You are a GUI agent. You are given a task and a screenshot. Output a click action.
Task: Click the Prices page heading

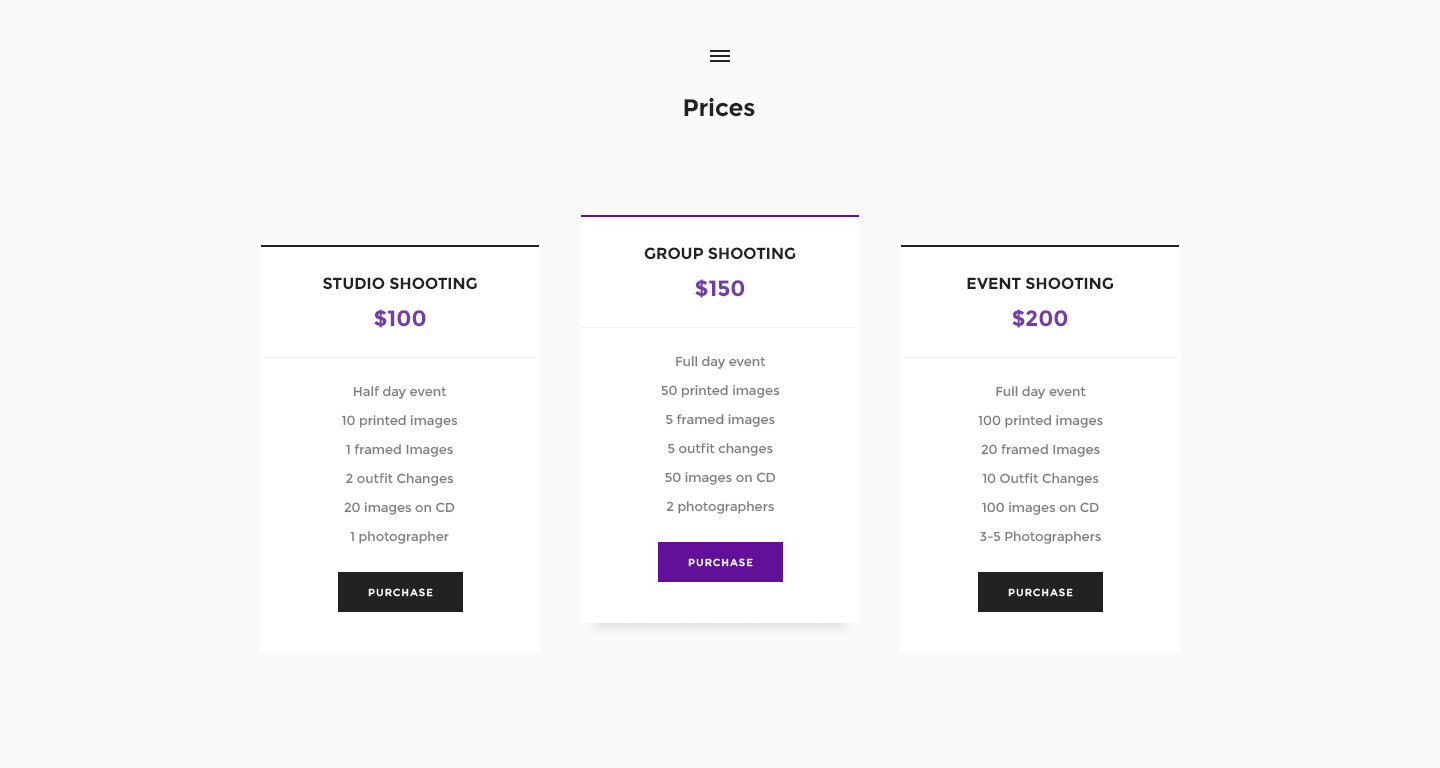[x=719, y=108]
